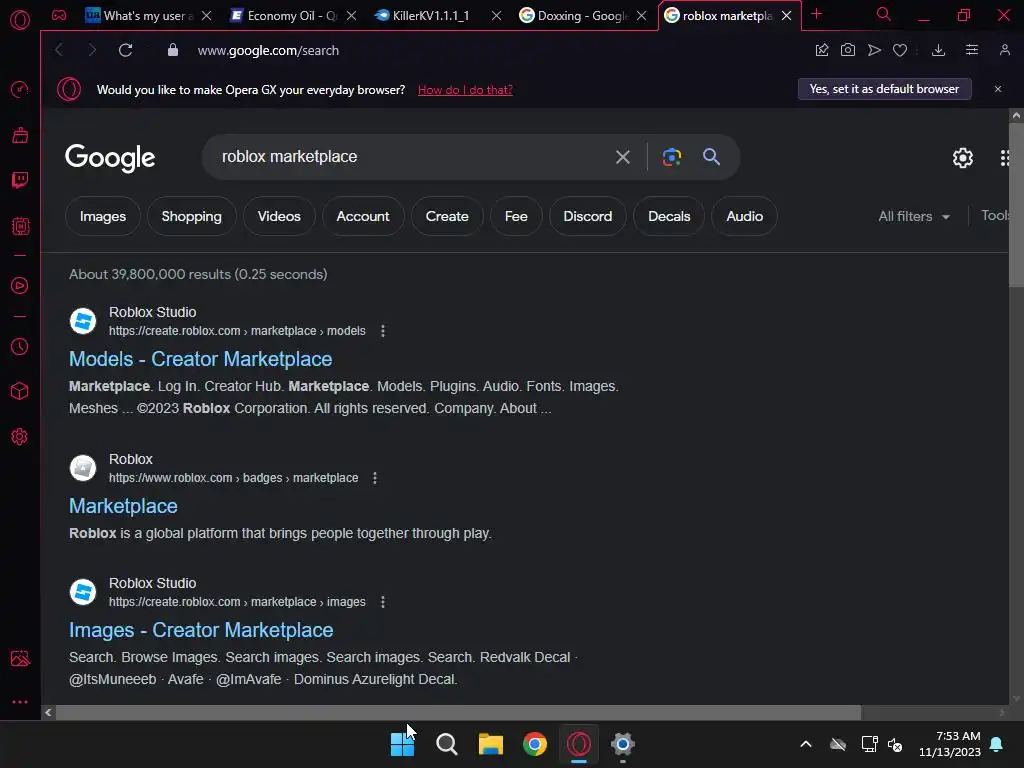
Task: Open a new tab with plus button
Action: point(816,14)
